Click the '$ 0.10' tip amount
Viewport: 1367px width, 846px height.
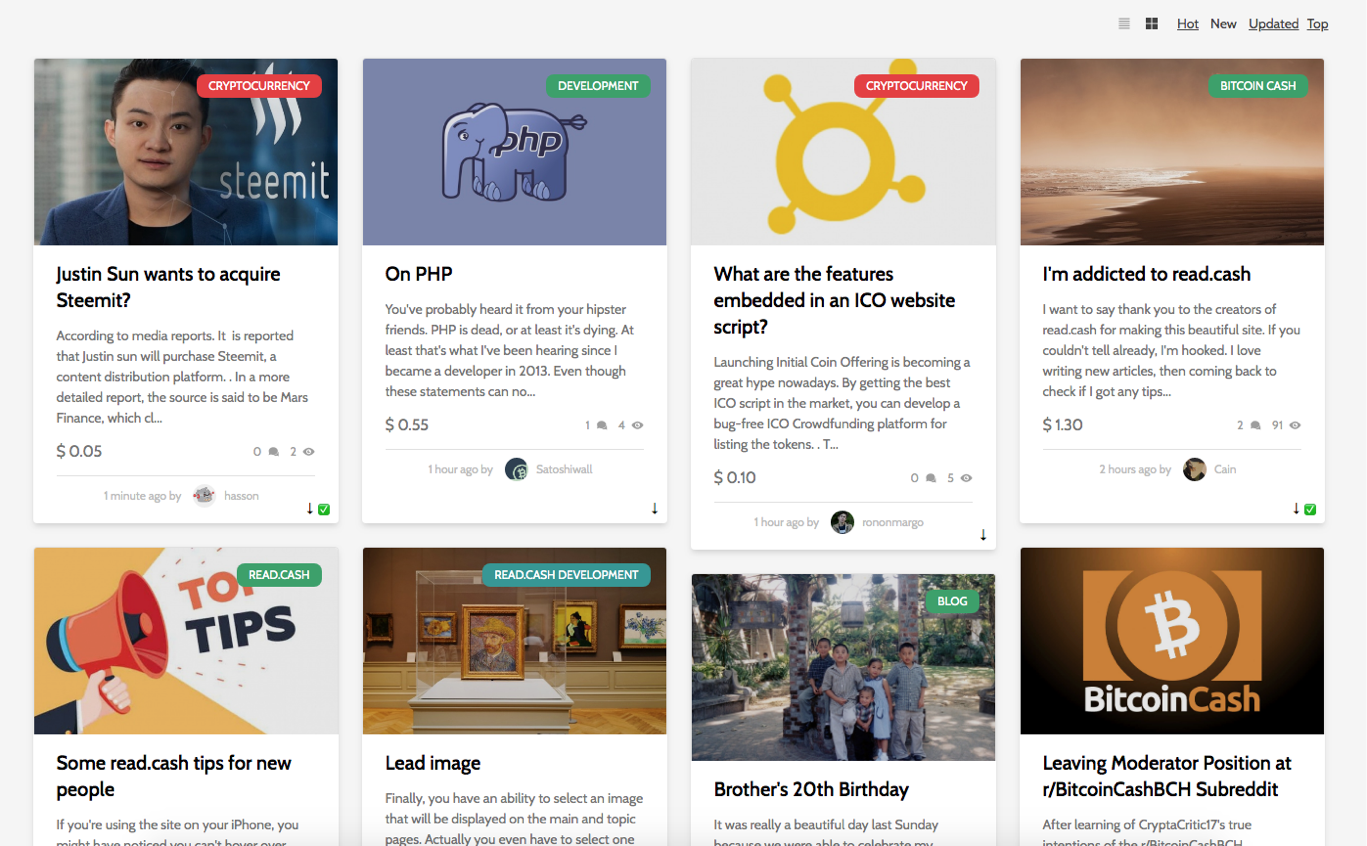pyautogui.click(x=735, y=478)
